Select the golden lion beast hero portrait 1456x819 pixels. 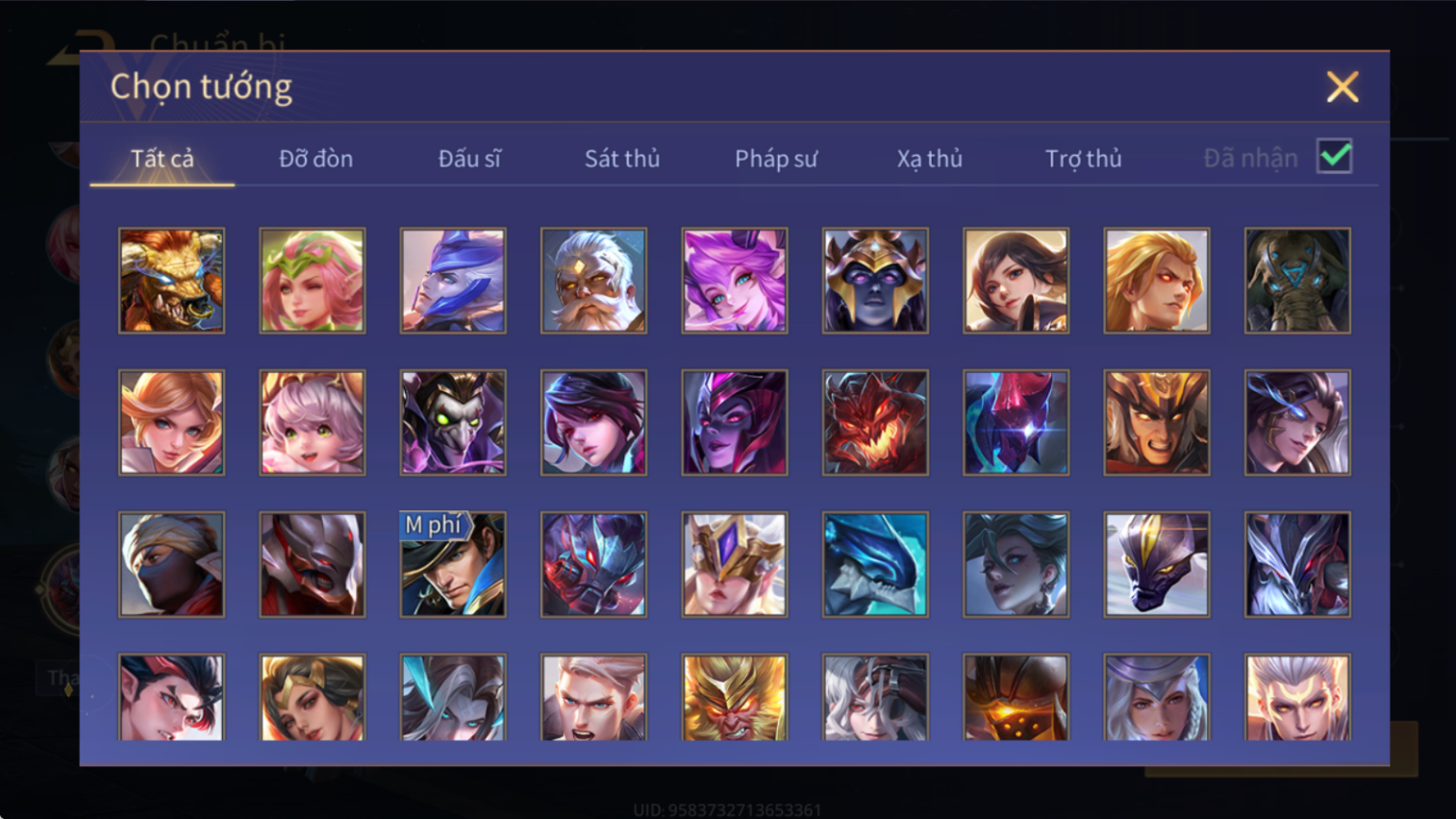171,281
